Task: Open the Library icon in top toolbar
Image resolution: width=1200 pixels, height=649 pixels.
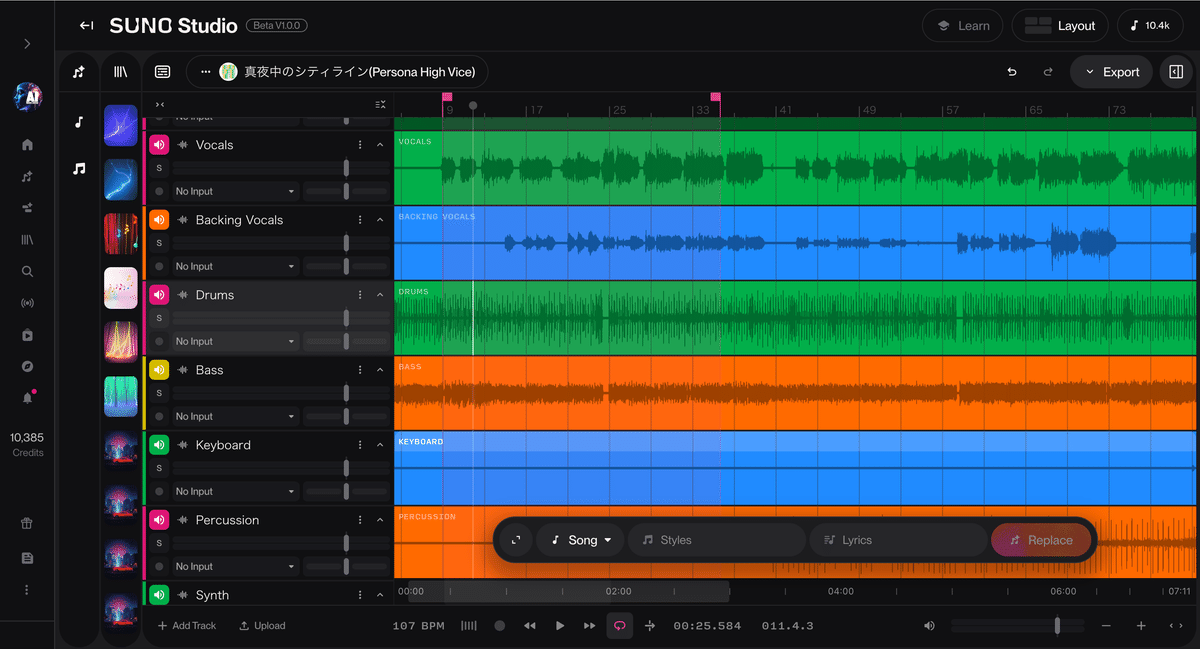Action: click(121, 71)
